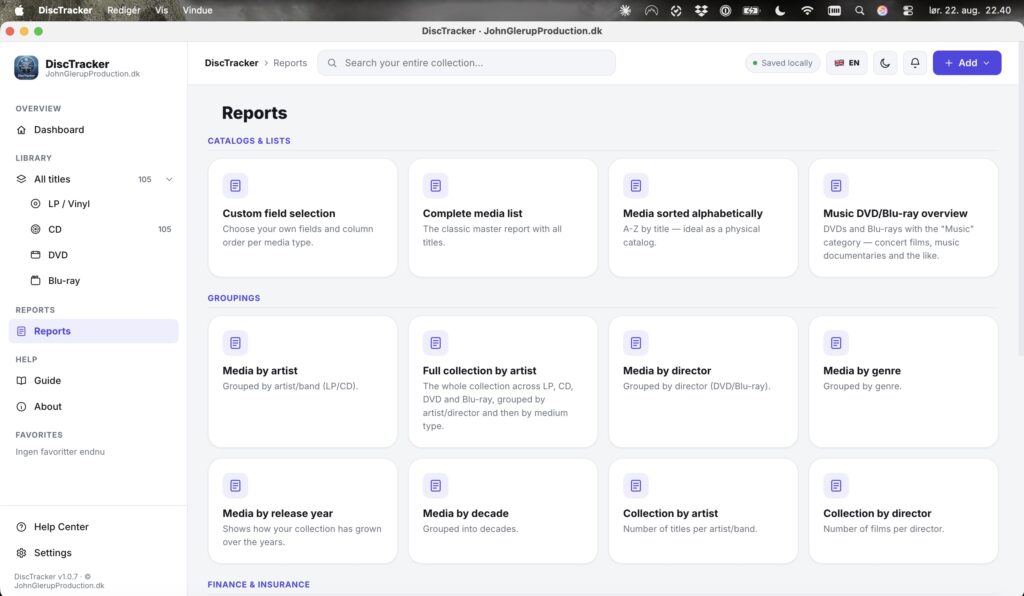Select DVD library entry
Screen dimensions: 1024x596
tap(93, 255)
